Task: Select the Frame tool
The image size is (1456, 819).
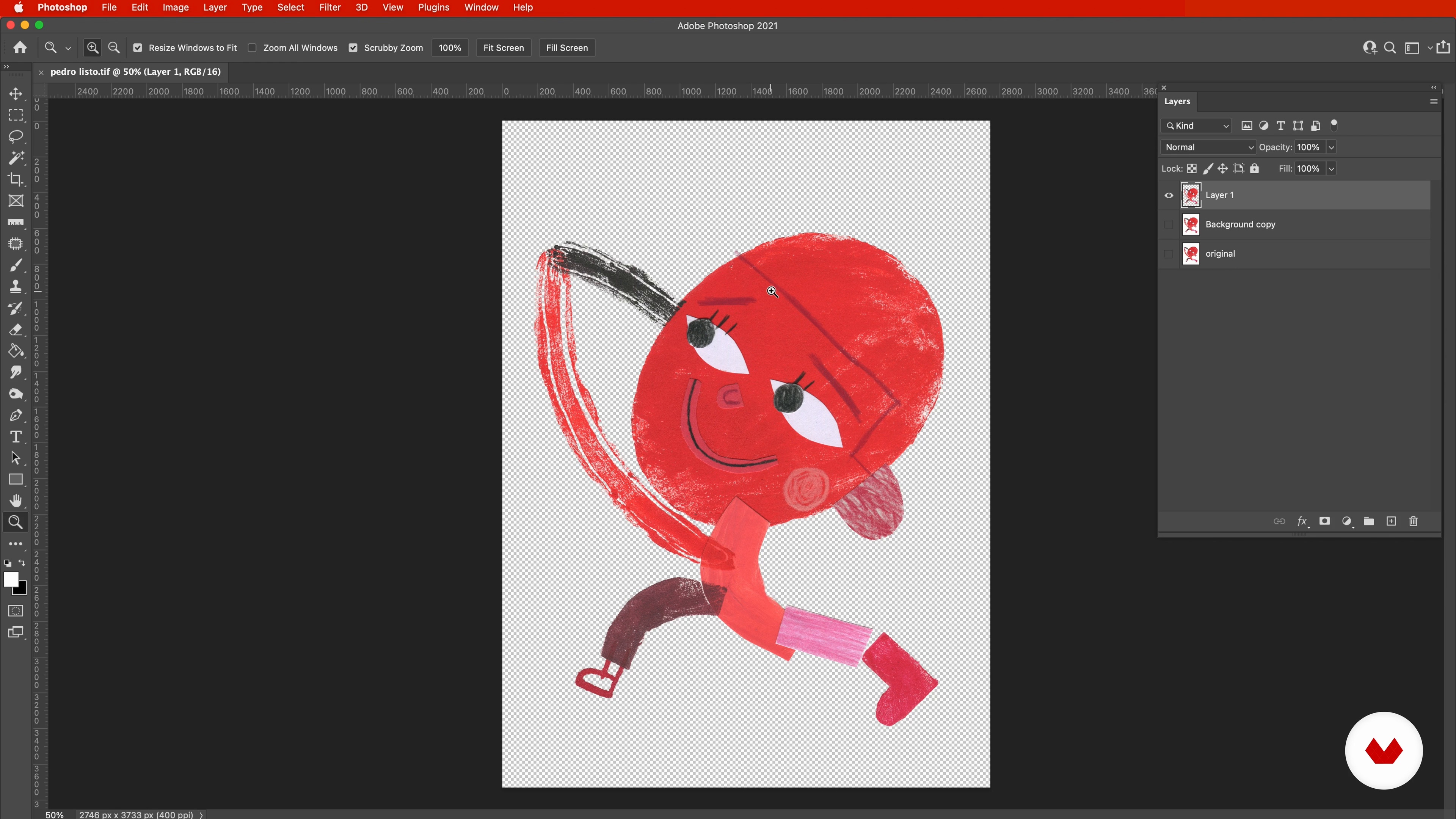Action: click(x=16, y=201)
